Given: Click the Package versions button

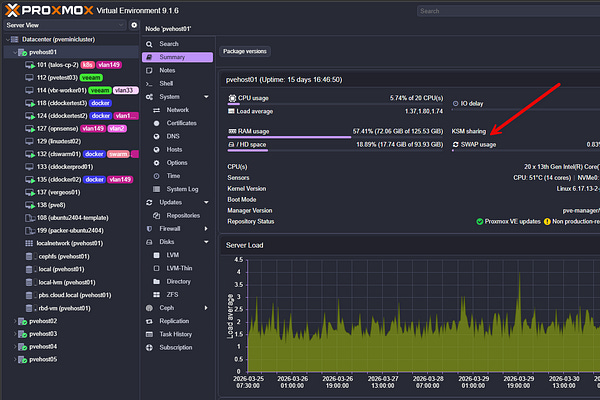Looking at the screenshot, I should 245,50.
